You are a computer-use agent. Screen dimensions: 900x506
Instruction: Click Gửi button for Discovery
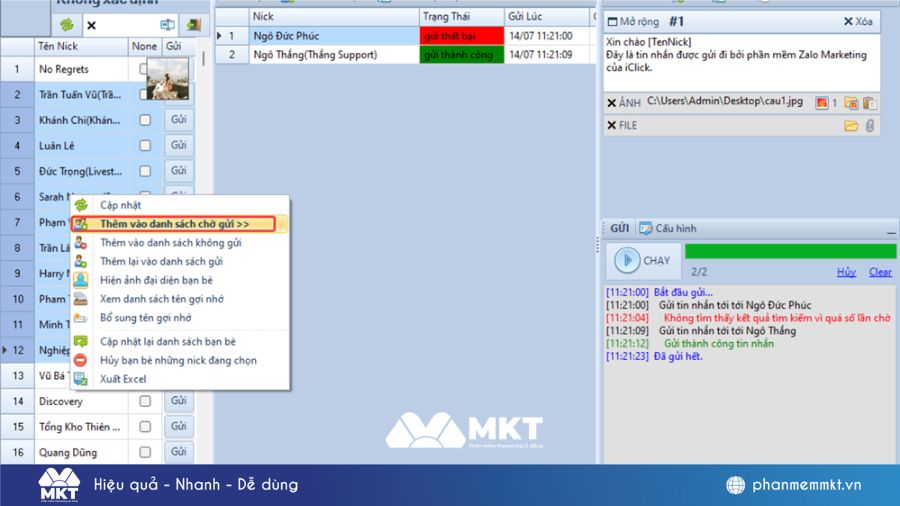point(179,400)
